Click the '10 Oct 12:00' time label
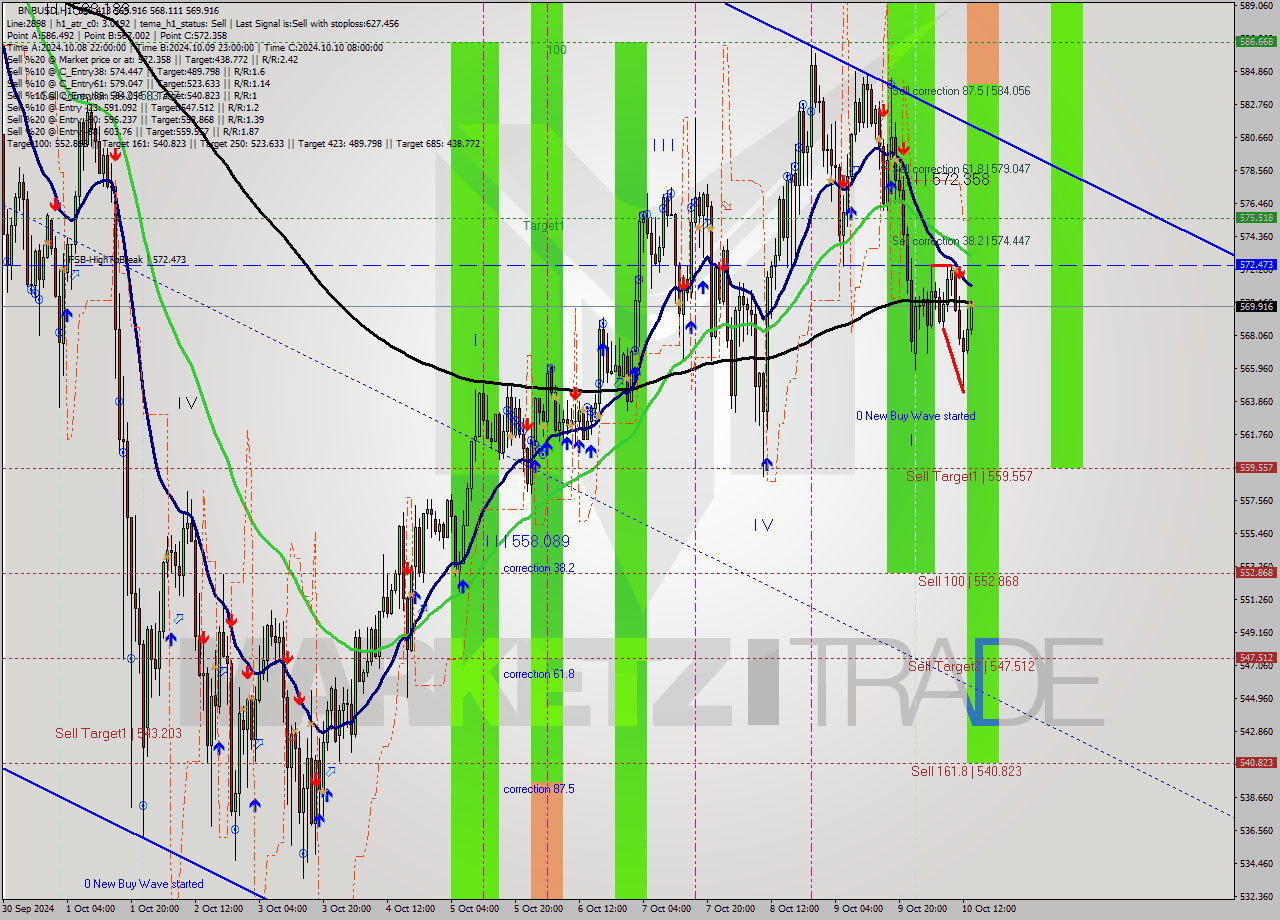This screenshot has width=1280, height=920. [988, 909]
